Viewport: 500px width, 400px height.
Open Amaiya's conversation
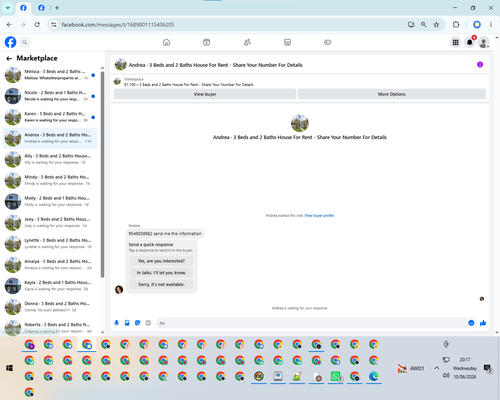[50, 264]
